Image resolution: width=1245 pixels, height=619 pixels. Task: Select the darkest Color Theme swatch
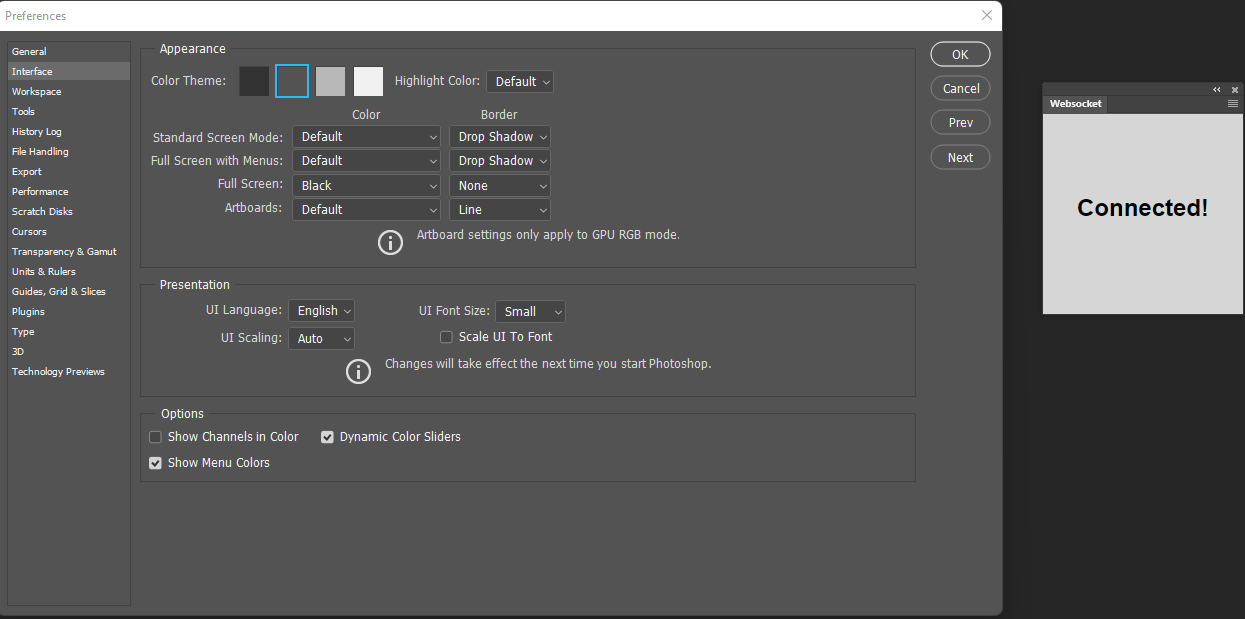coord(253,81)
